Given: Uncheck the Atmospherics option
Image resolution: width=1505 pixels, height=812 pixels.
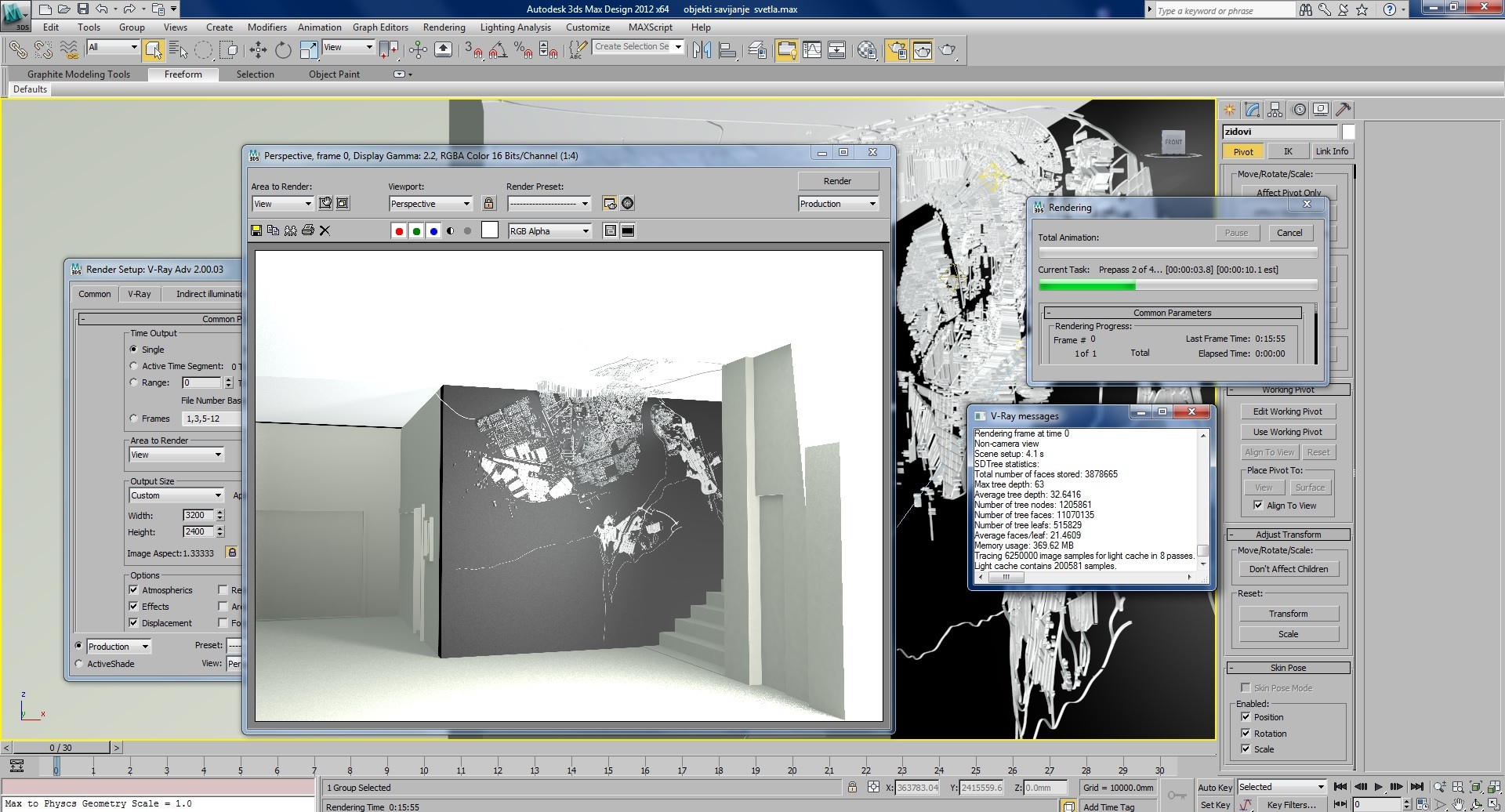Looking at the screenshot, I should click(133, 590).
